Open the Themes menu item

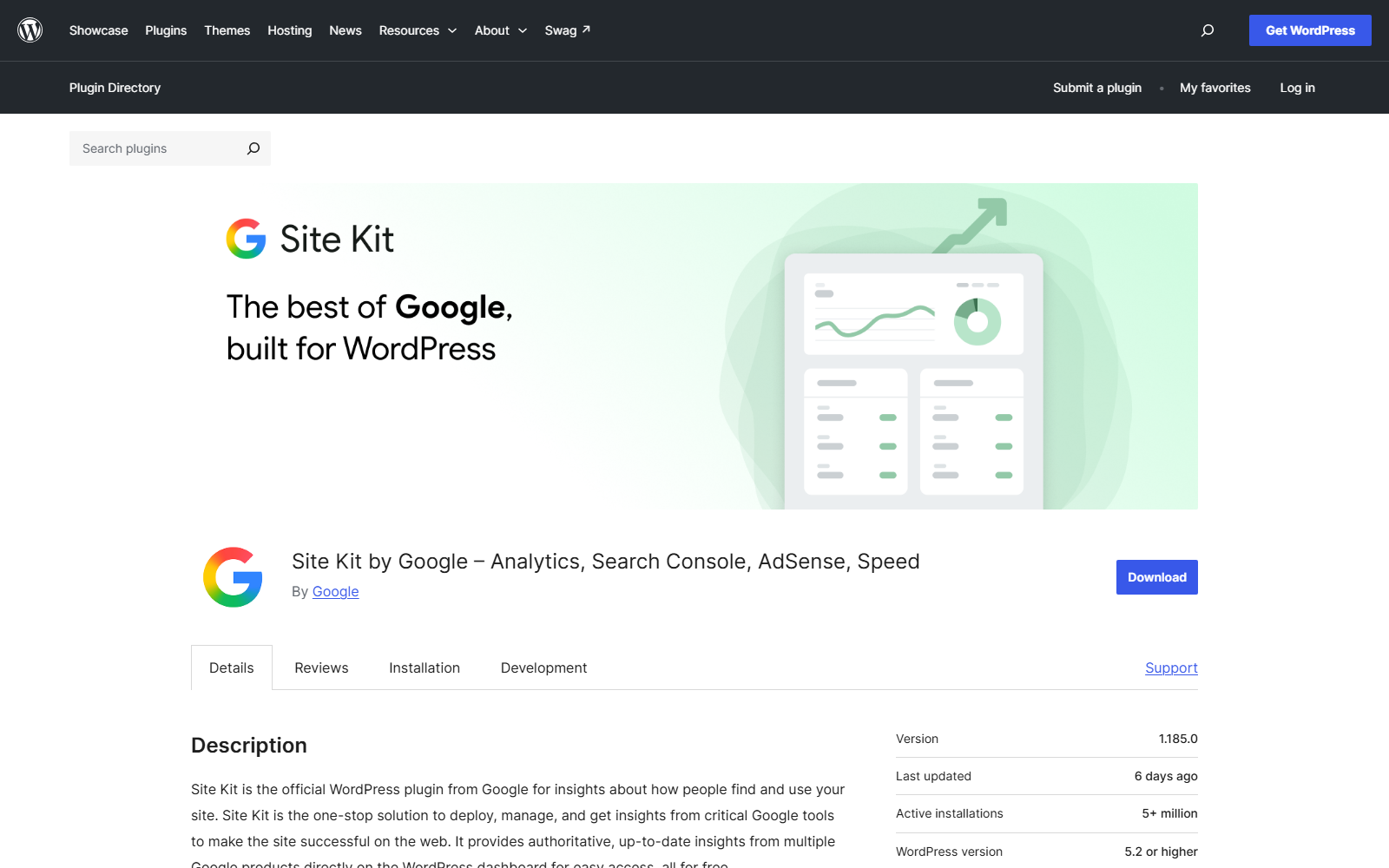(x=227, y=30)
